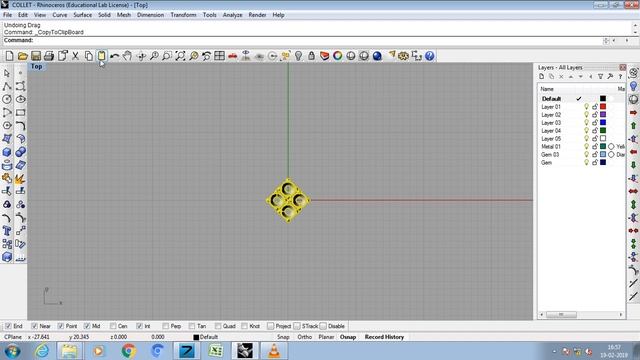Toggle Record History in status bar

[x=384, y=337]
